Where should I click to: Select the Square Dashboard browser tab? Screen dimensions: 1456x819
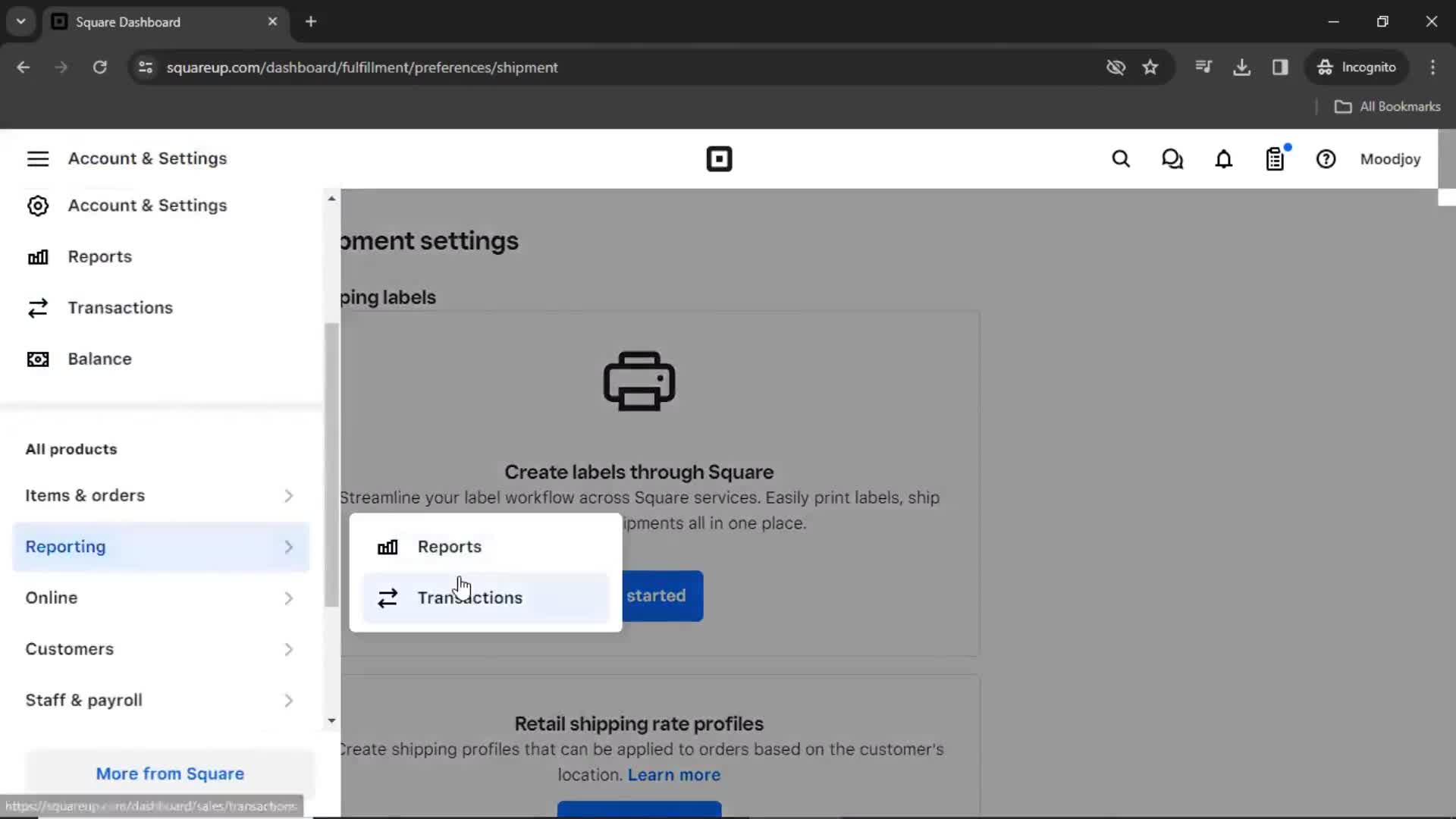click(165, 22)
